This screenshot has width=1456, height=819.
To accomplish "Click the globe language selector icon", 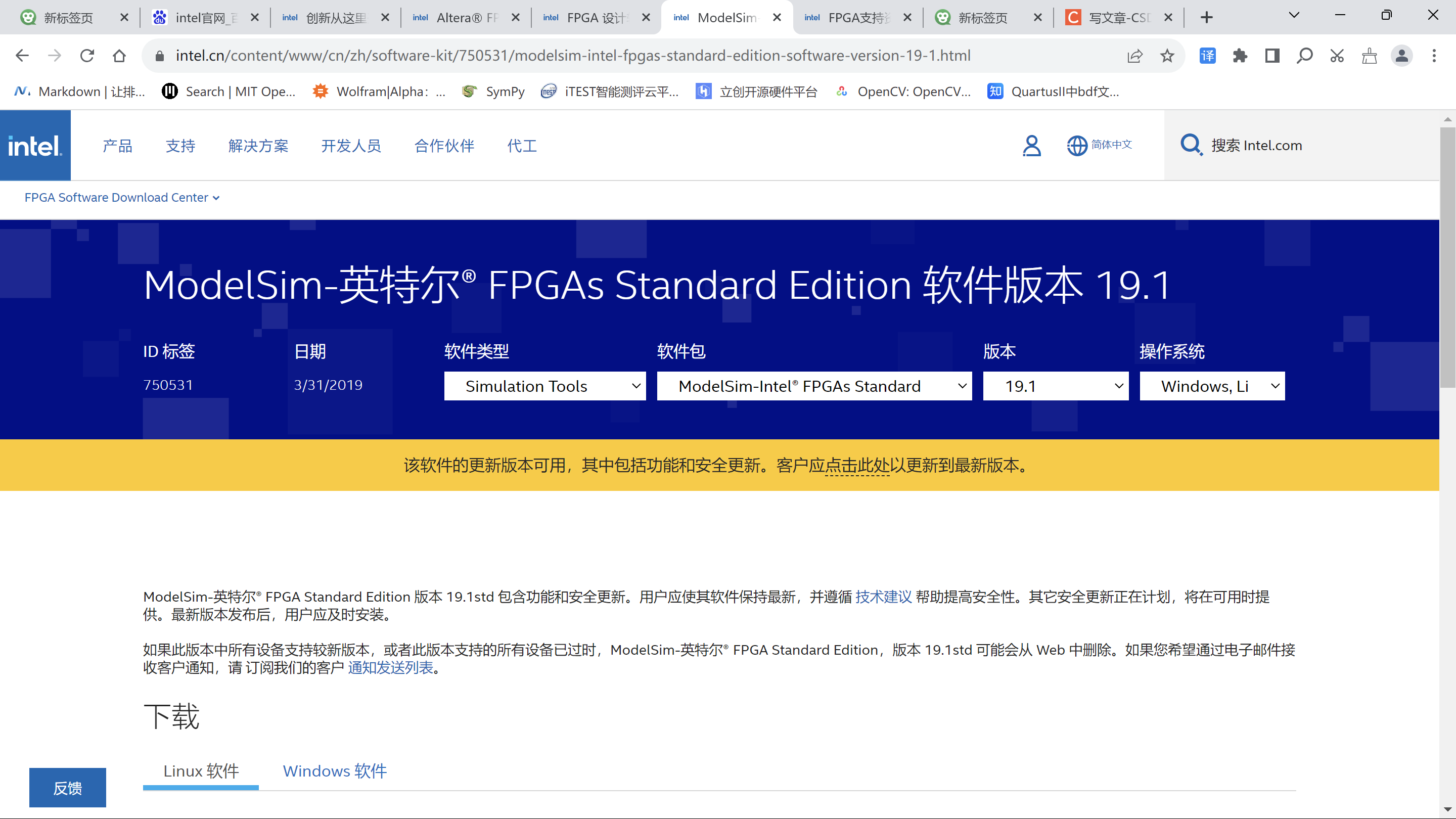I will click(1077, 145).
